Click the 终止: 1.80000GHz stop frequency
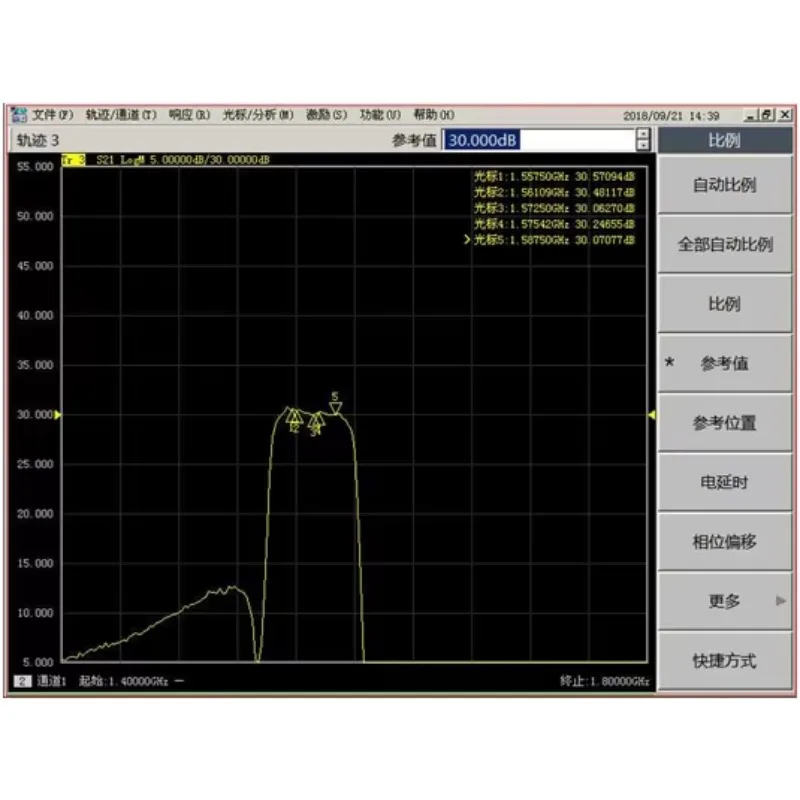800x800 pixels. pyautogui.click(x=604, y=681)
